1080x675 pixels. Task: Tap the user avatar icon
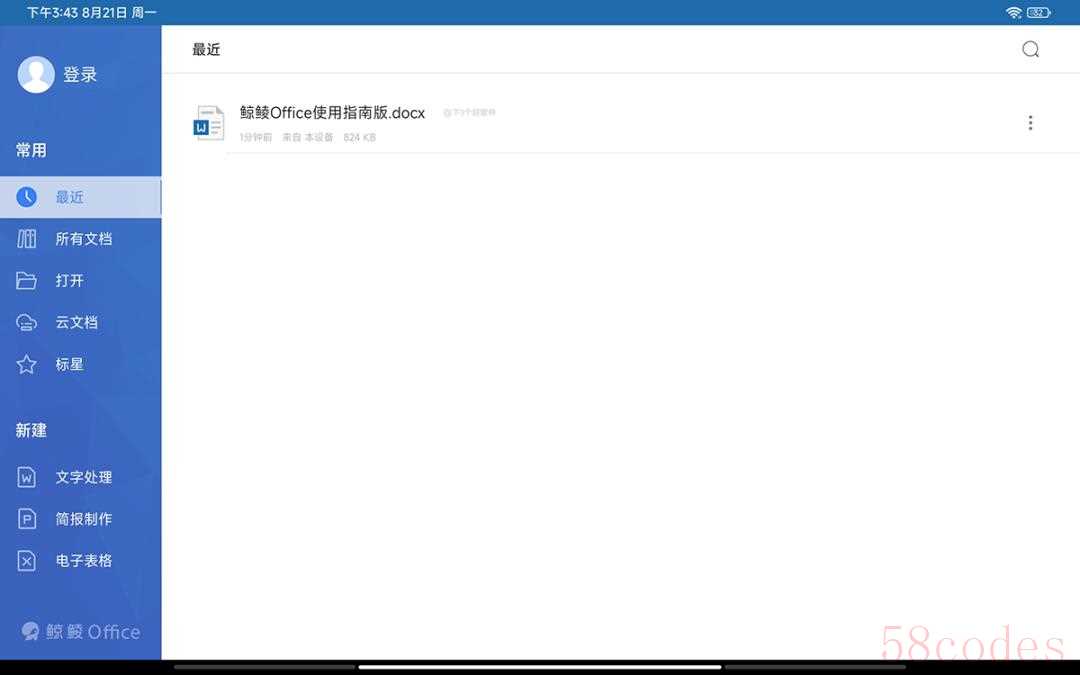[36, 74]
